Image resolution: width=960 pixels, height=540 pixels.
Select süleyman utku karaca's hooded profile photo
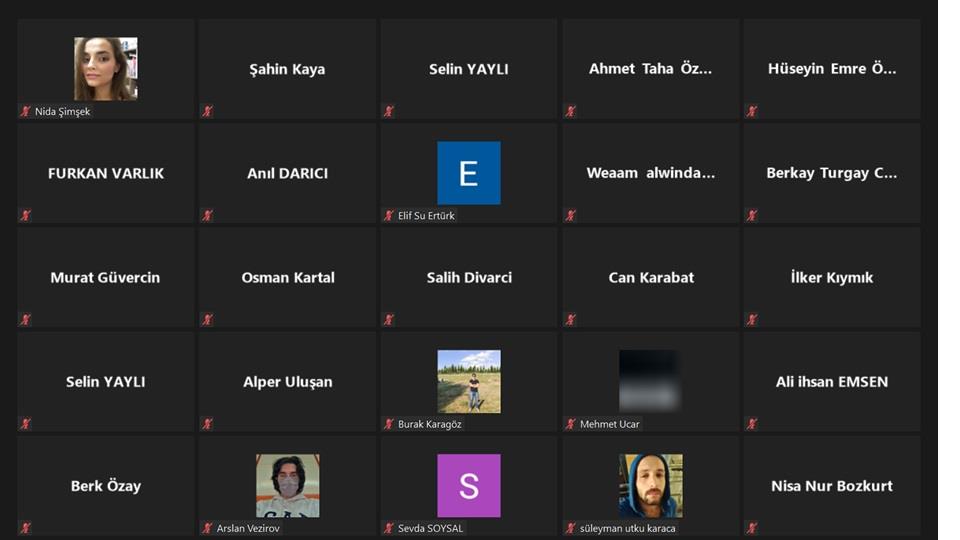(650, 486)
